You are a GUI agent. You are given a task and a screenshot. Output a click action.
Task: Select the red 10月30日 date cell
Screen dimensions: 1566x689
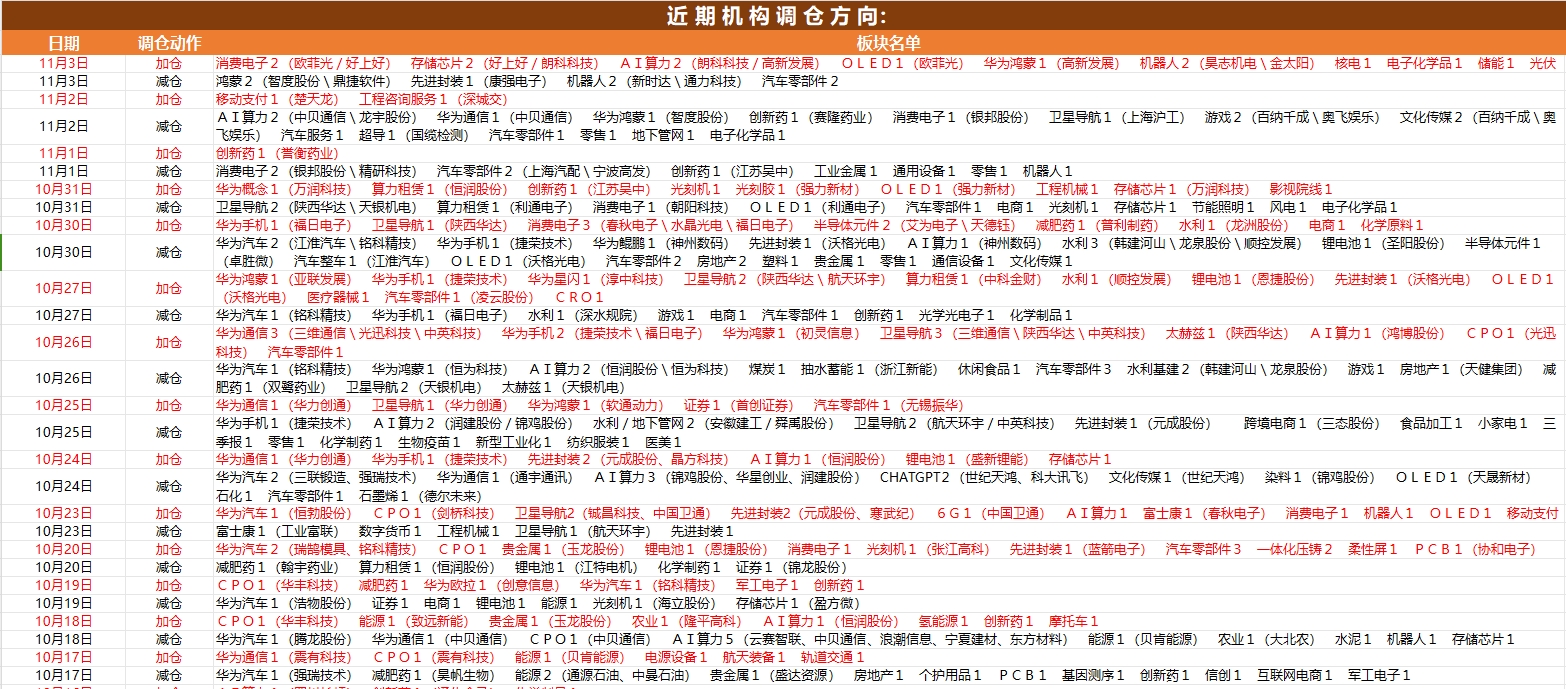[x=64, y=225]
